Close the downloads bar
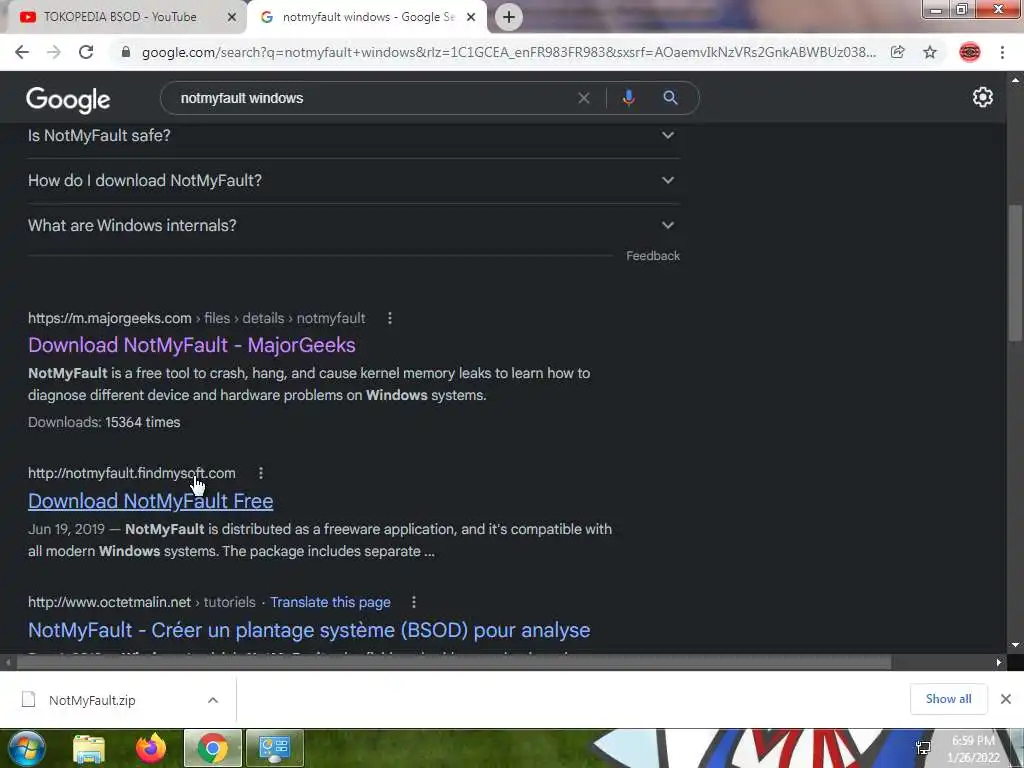The image size is (1024, 768). coord(1006,699)
